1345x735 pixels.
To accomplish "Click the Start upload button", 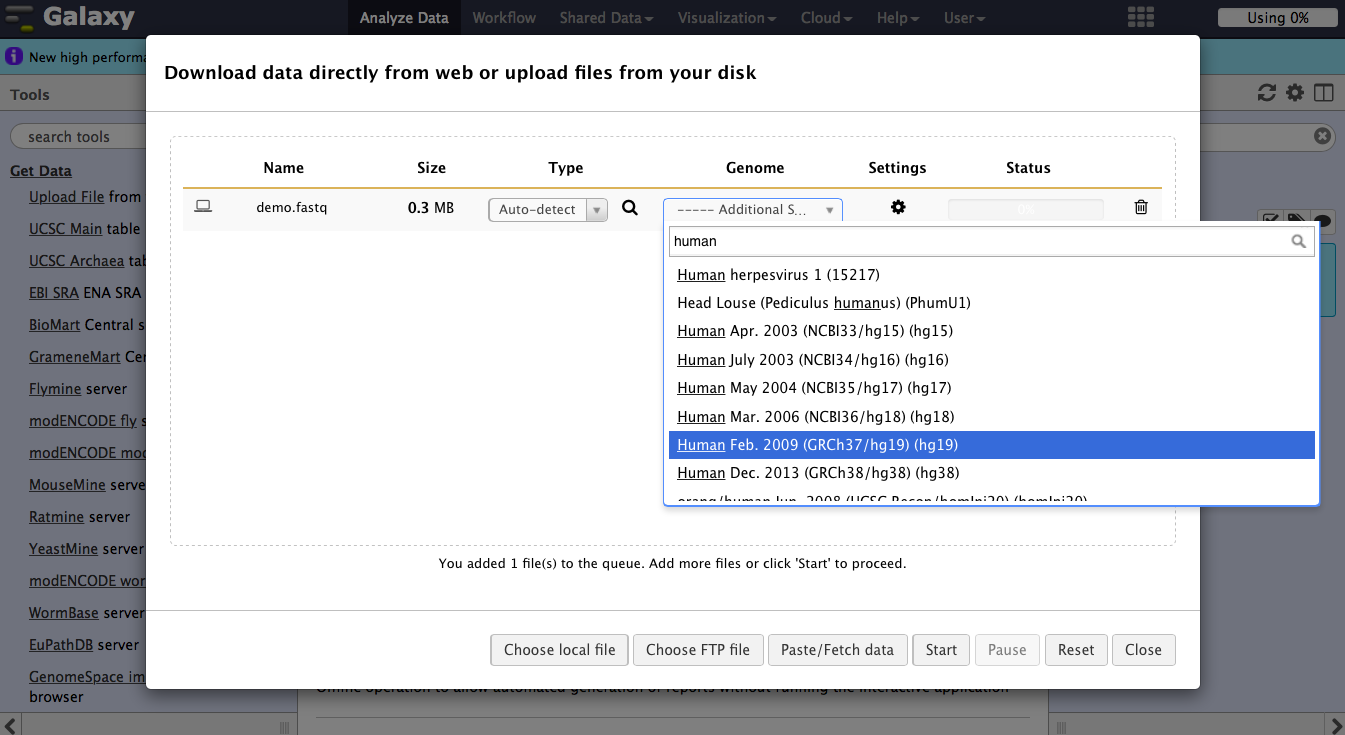I will point(941,650).
